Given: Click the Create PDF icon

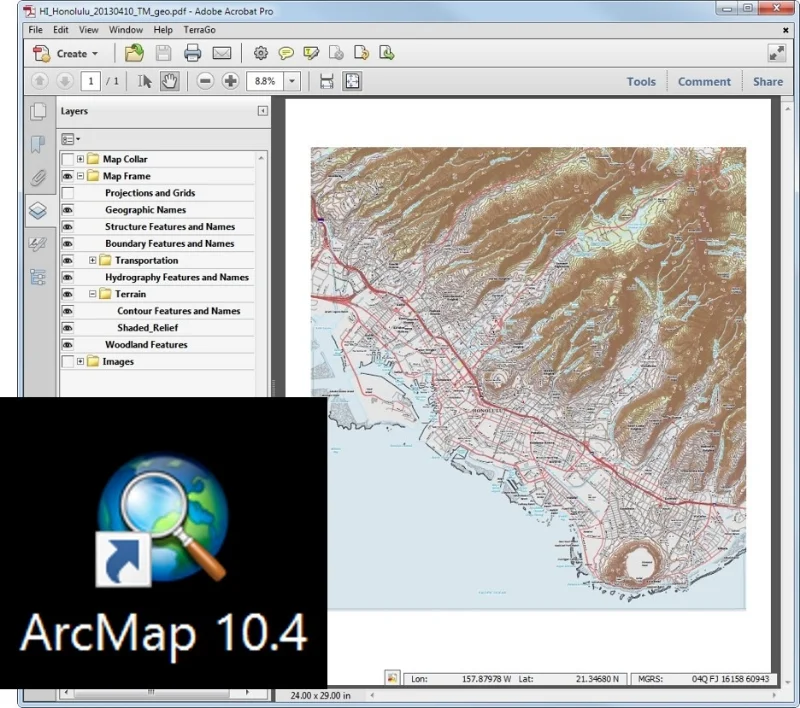Looking at the screenshot, I should pos(42,54).
